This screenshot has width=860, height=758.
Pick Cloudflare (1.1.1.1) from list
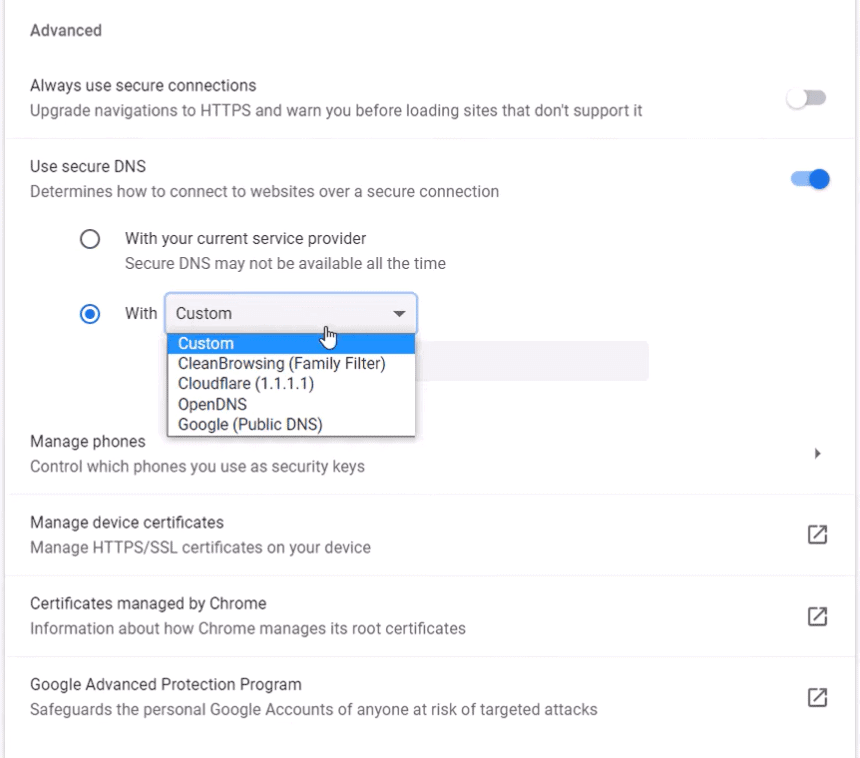246,384
